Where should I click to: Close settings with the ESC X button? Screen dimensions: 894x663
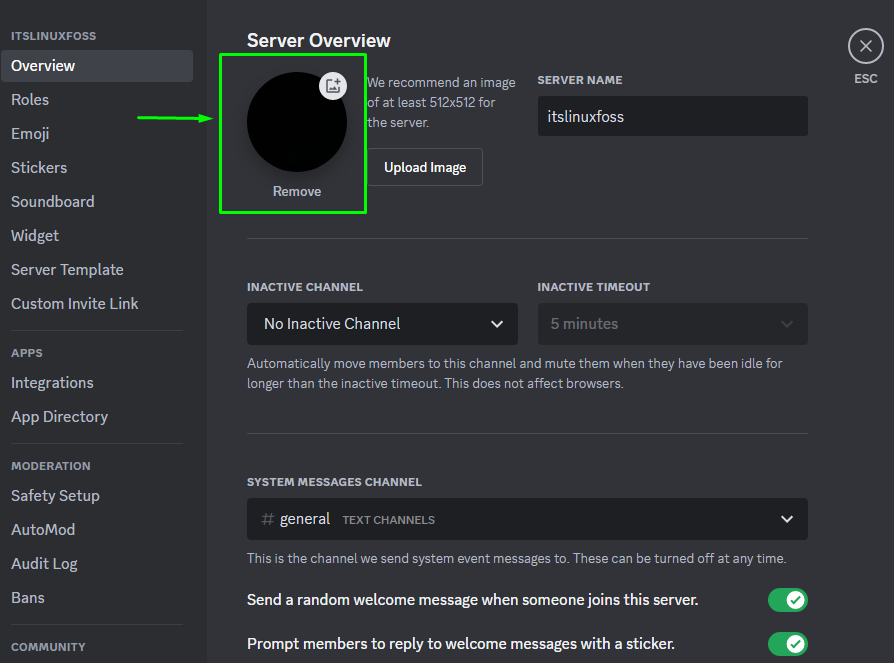pyautogui.click(x=865, y=46)
